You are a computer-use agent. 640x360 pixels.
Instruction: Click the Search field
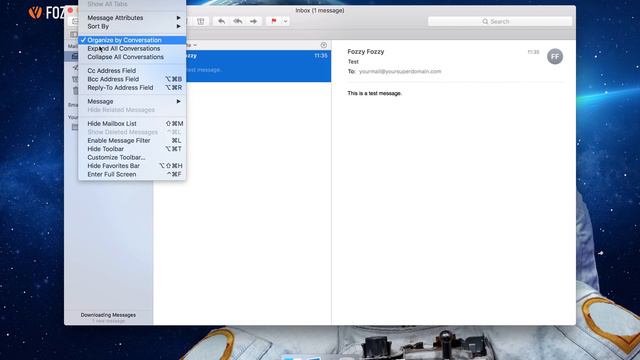point(500,21)
